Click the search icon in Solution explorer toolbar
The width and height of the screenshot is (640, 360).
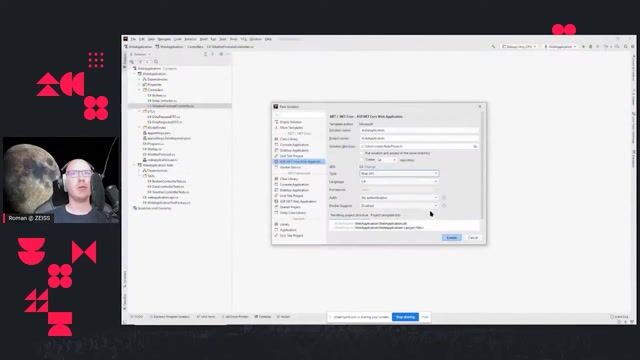[156, 62]
